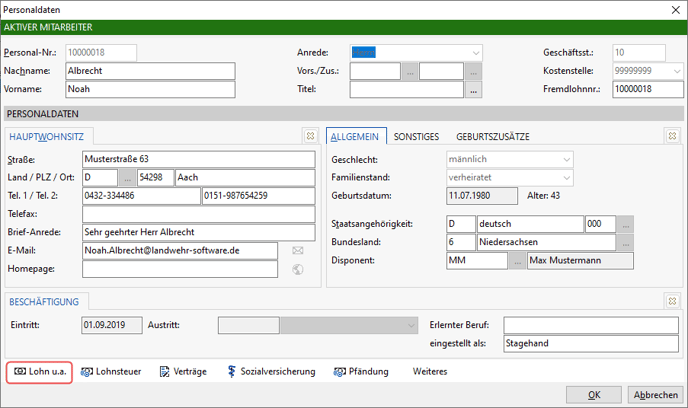The width and height of the screenshot is (688, 408).
Task: Switch to the Geburtszusätze tab
Action: coord(492,136)
